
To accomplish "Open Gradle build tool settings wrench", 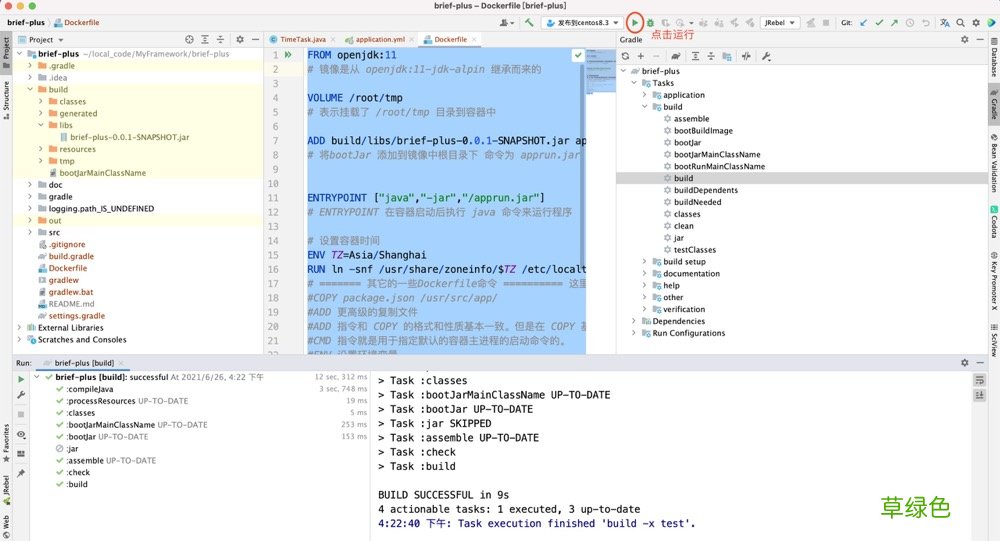I will [x=767, y=56].
